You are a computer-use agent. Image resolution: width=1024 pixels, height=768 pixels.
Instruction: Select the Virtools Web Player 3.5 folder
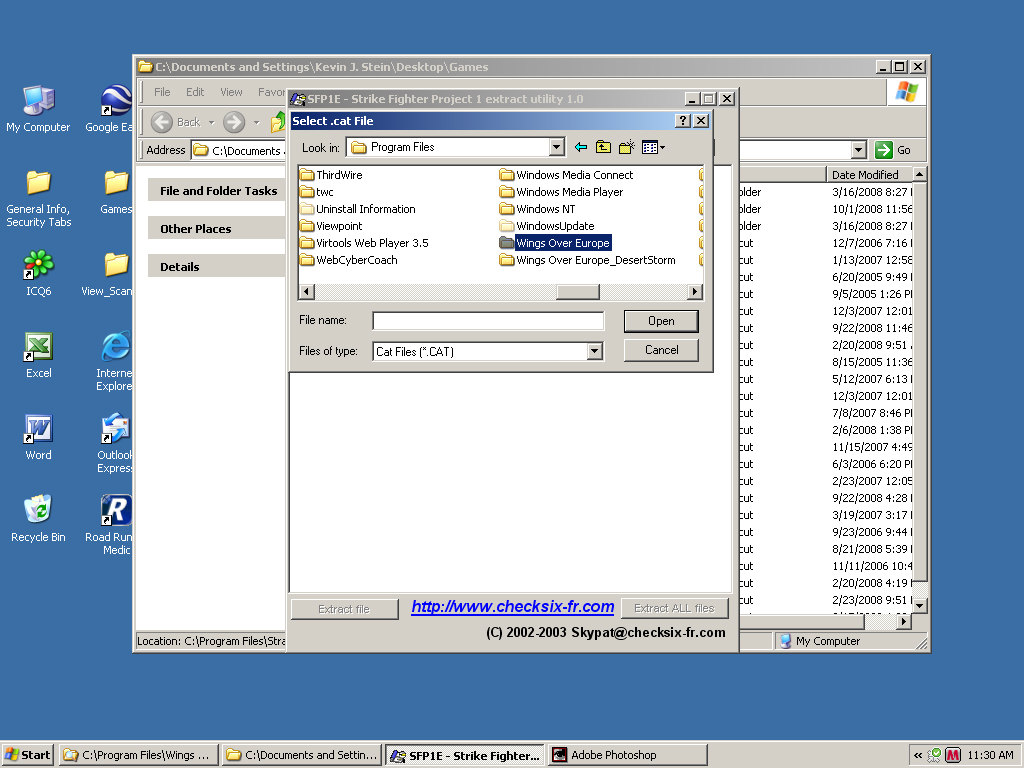[x=364, y=243]
